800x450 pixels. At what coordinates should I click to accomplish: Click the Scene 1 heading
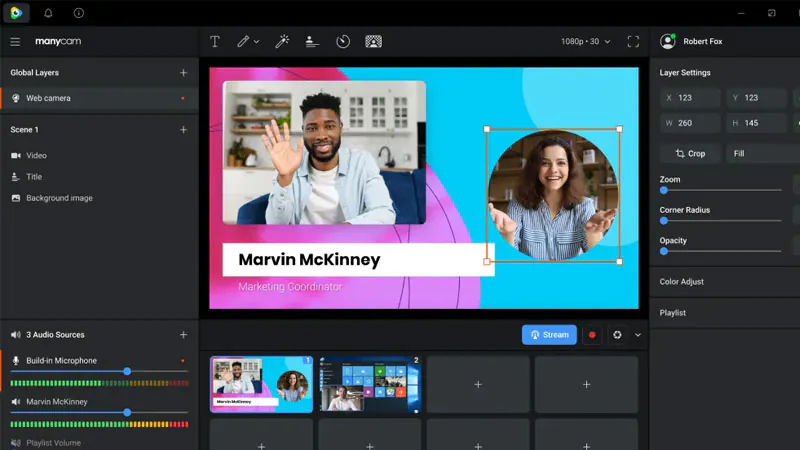pos(24,130)
